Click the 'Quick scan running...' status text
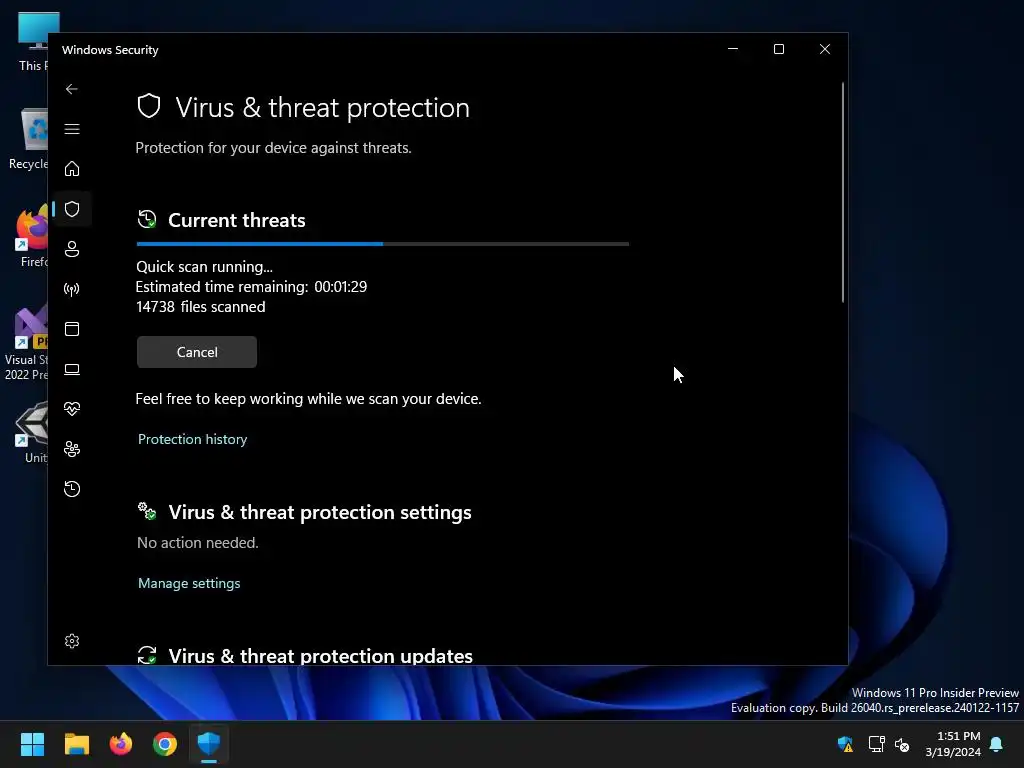 (204, 266)
